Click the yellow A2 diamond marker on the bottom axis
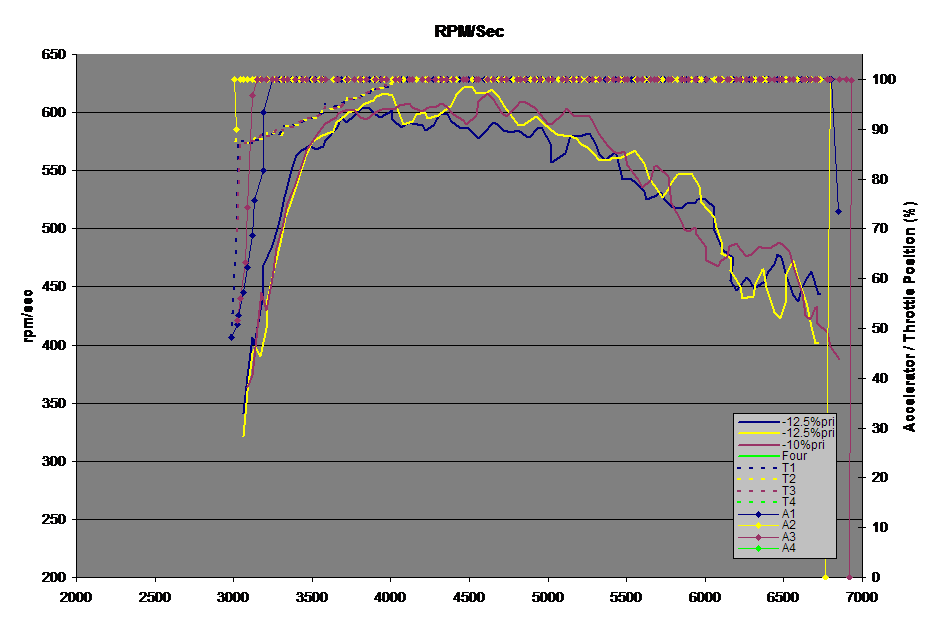The height and width of the screenshot is (624, 938). [825, 577]
